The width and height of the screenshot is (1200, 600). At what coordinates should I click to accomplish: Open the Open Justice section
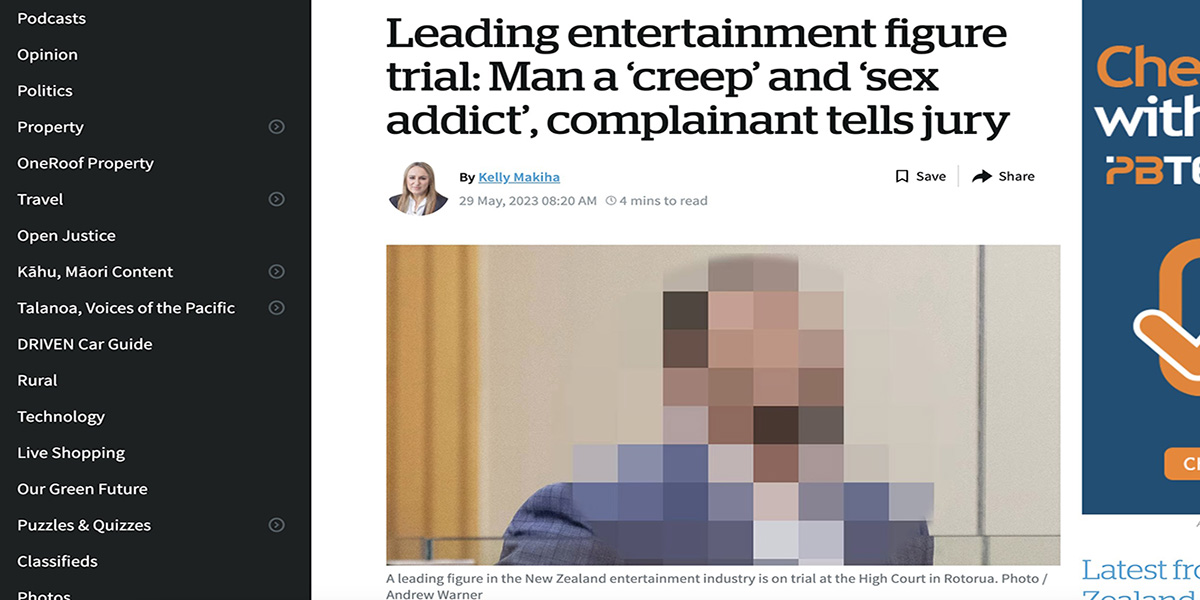67,236
